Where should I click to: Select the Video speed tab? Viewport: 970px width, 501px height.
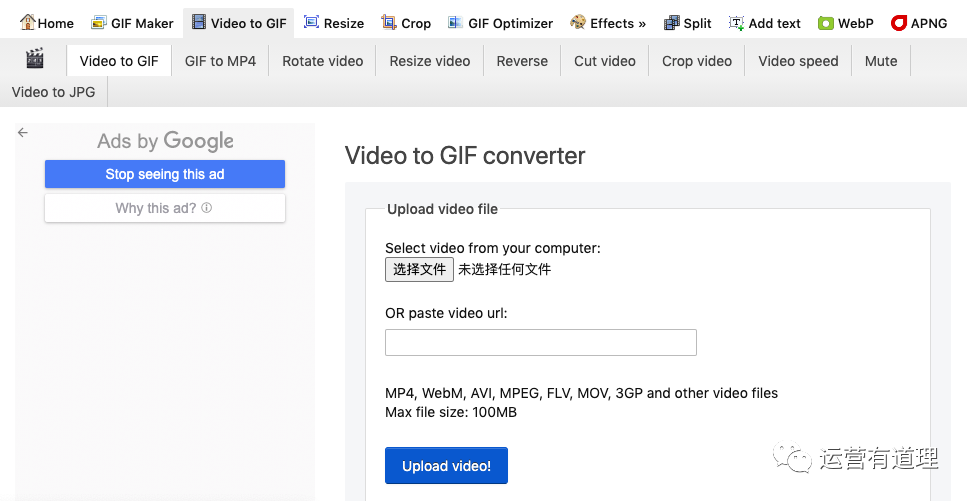tap(798, 61)
